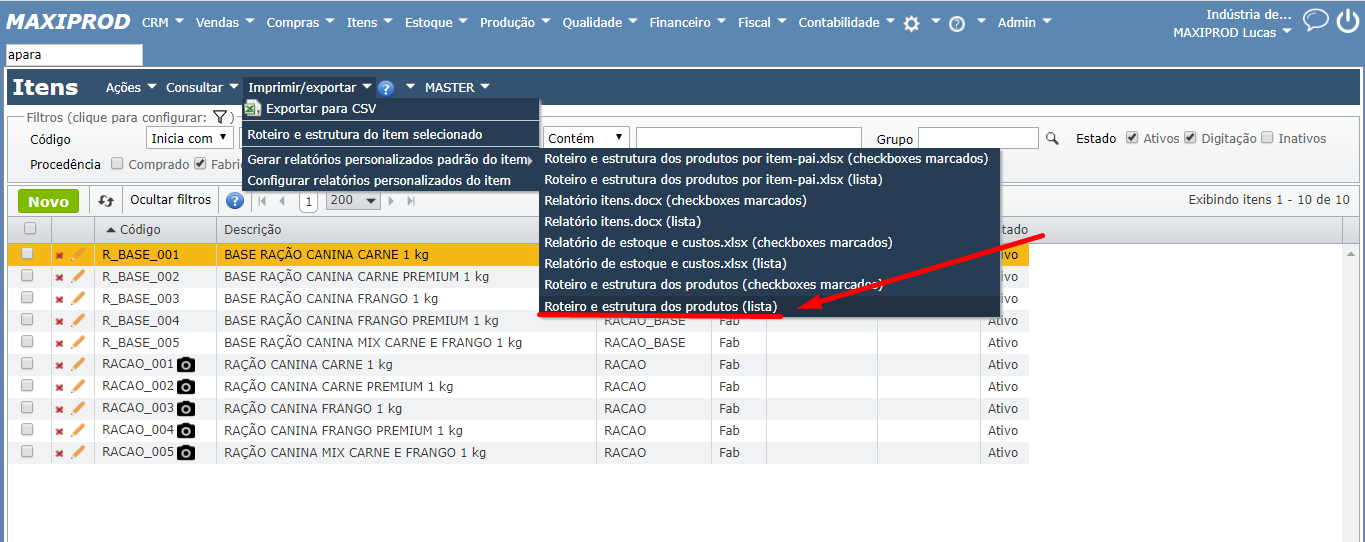Click the power logout icon
Screen dimensions: 1365x542
1347,21
